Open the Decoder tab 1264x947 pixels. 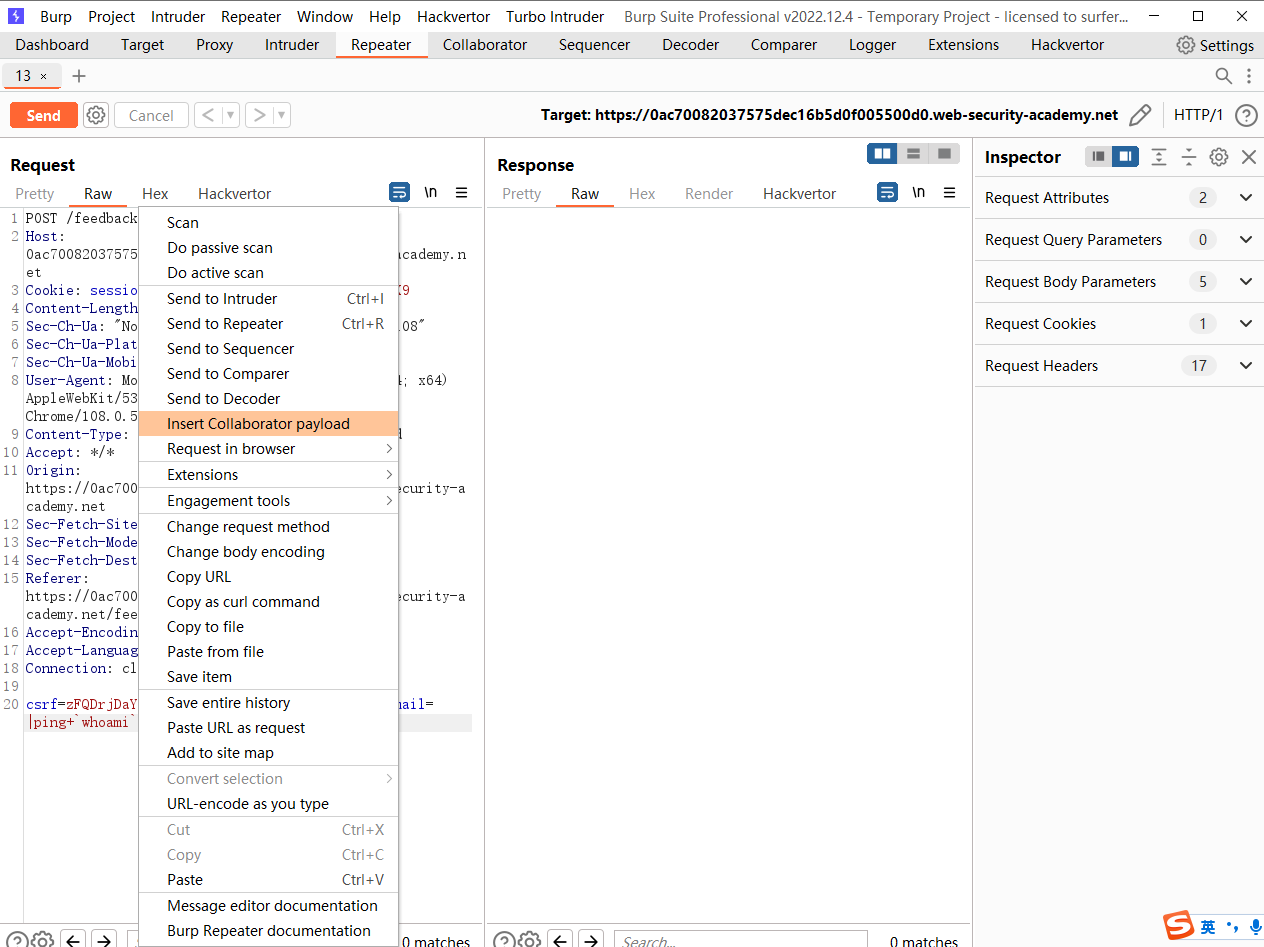(x=691, y=45)
